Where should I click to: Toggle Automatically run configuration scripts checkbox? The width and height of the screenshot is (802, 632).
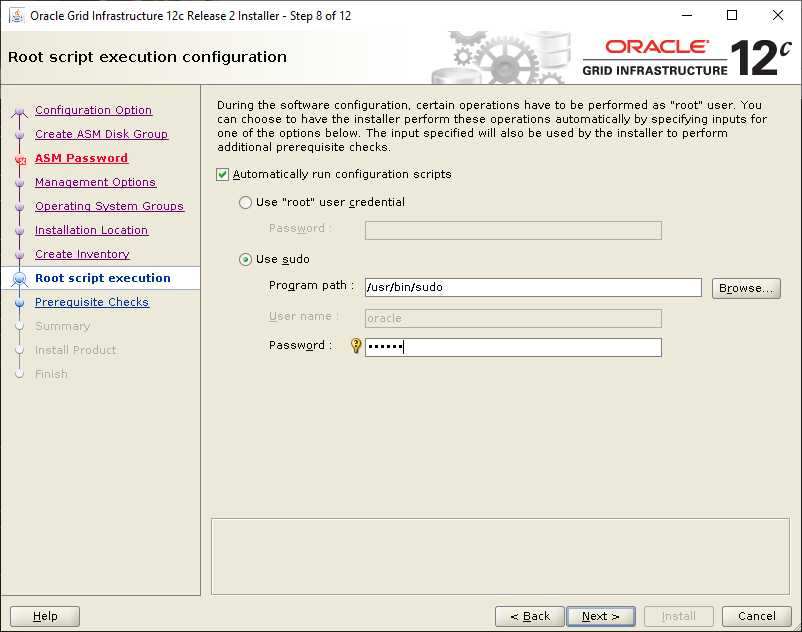pos(222,174)
